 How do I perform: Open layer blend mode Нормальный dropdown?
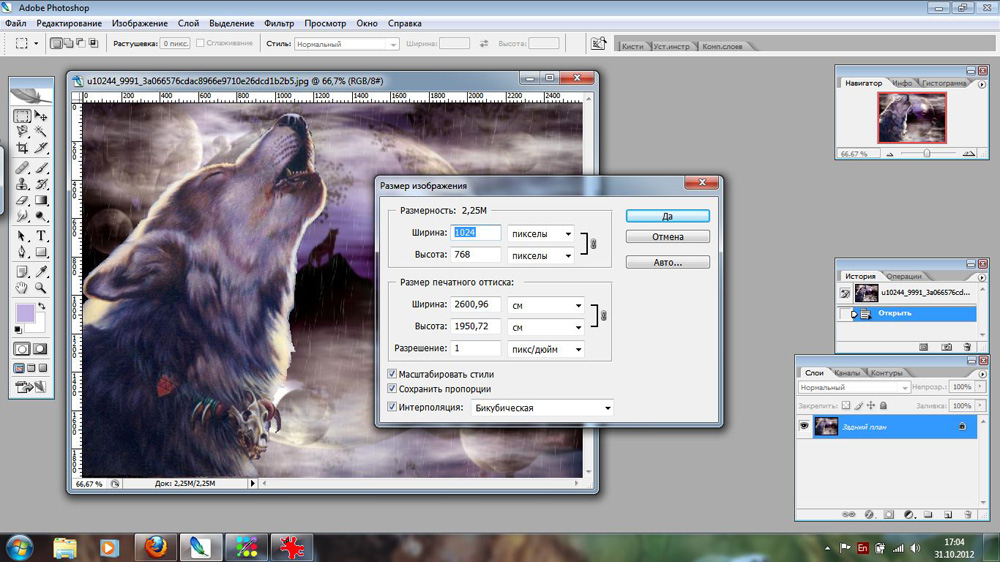pyautogui.click(x=853, y=387)
